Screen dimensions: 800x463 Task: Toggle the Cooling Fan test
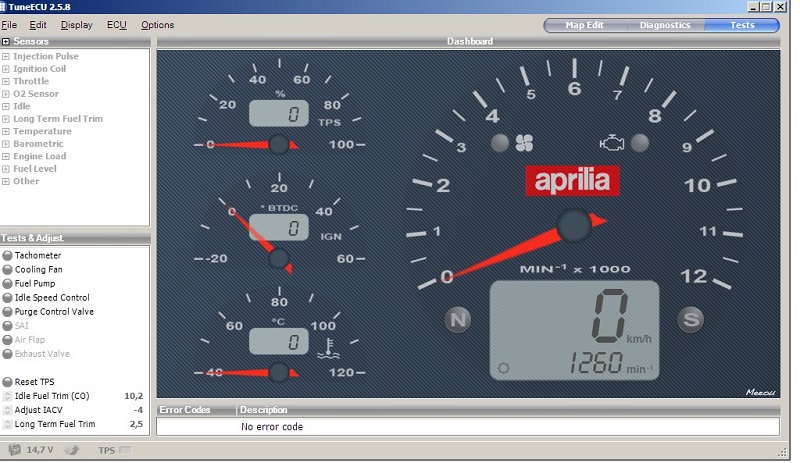pos(7,270)
